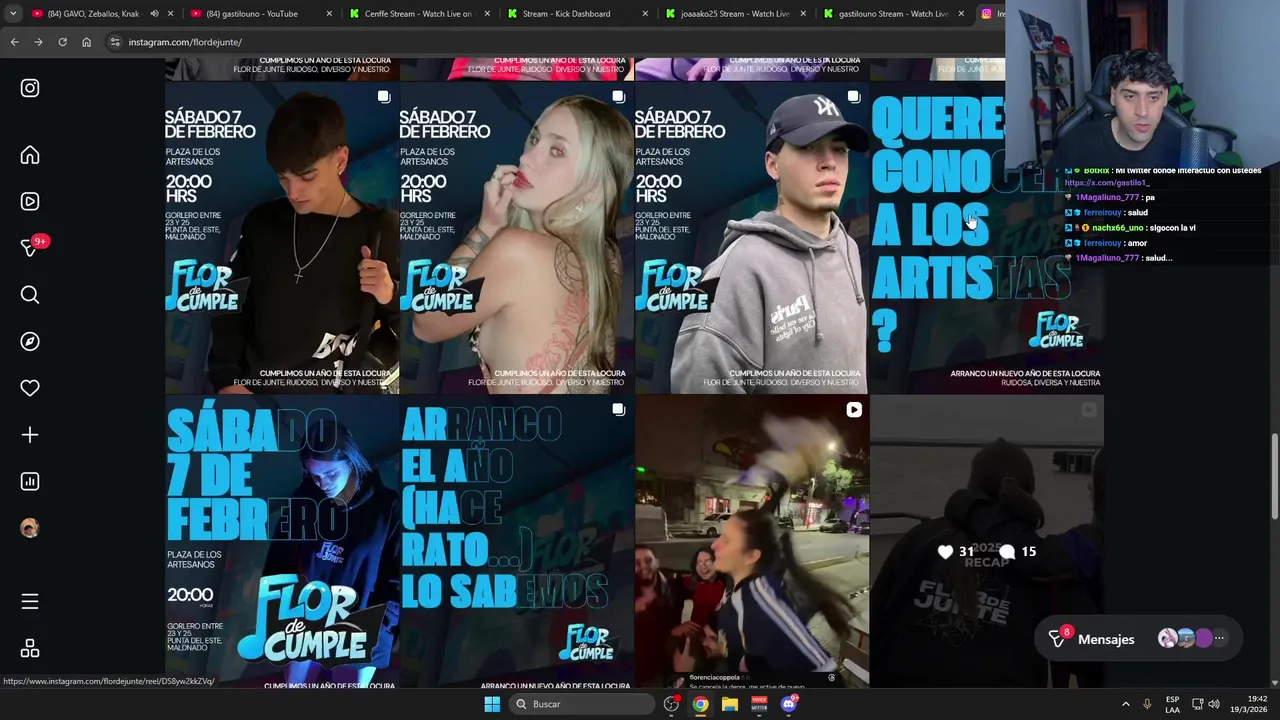
Task: Open Chrome from the taskbar
Action: point(701,704)
